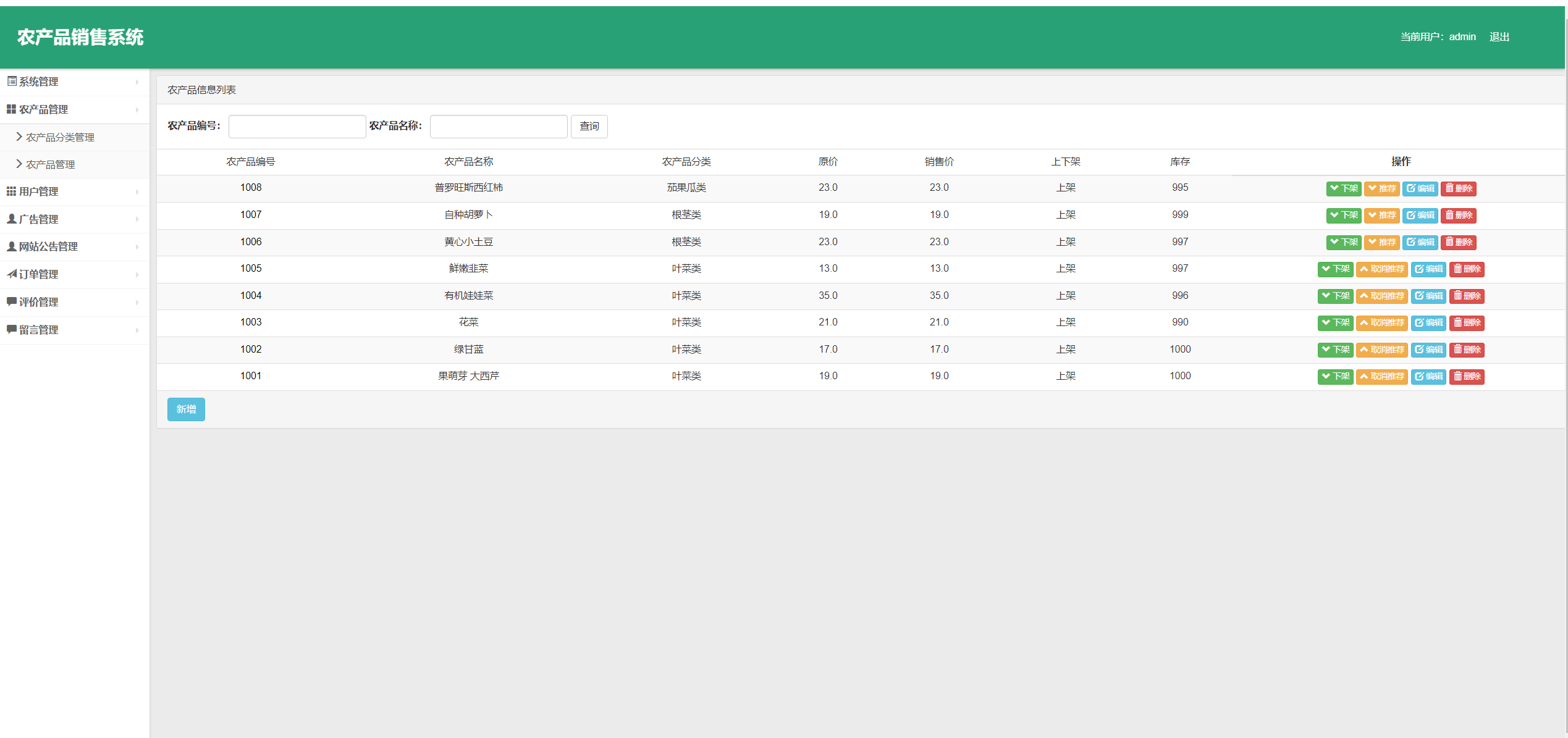Click the delete button for product 1008
The image size is (1568, 738).
[x=1458, y=188]
